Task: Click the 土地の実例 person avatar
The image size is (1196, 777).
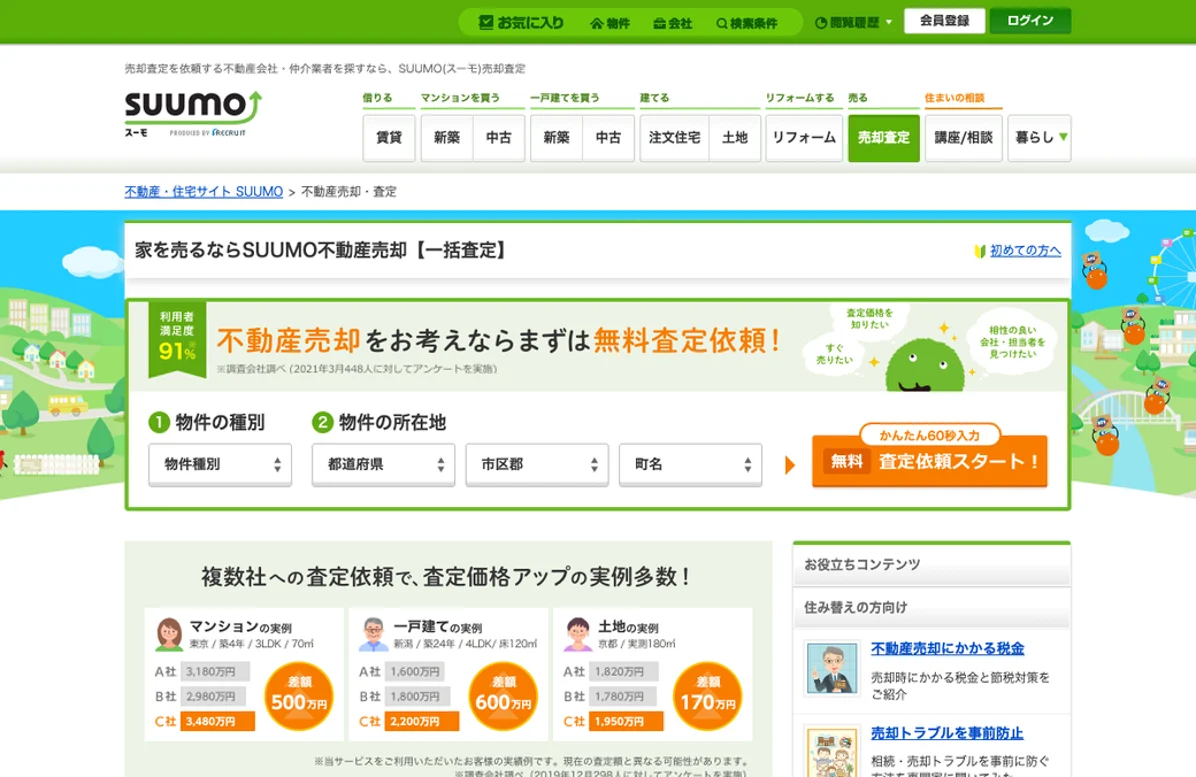Action: pyautogui.click(x=577, y=634)
